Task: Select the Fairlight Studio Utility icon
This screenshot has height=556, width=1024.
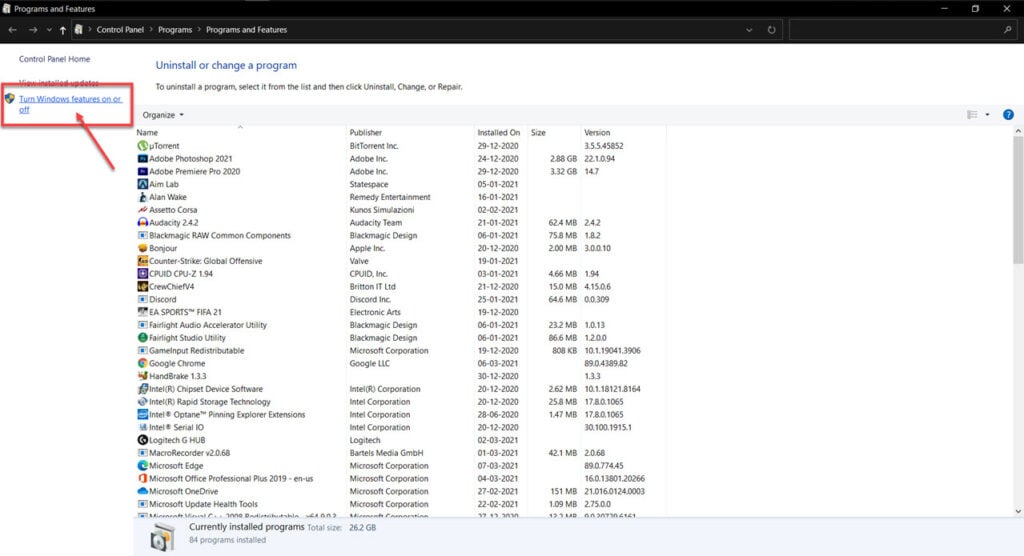Action: (142, 338)
